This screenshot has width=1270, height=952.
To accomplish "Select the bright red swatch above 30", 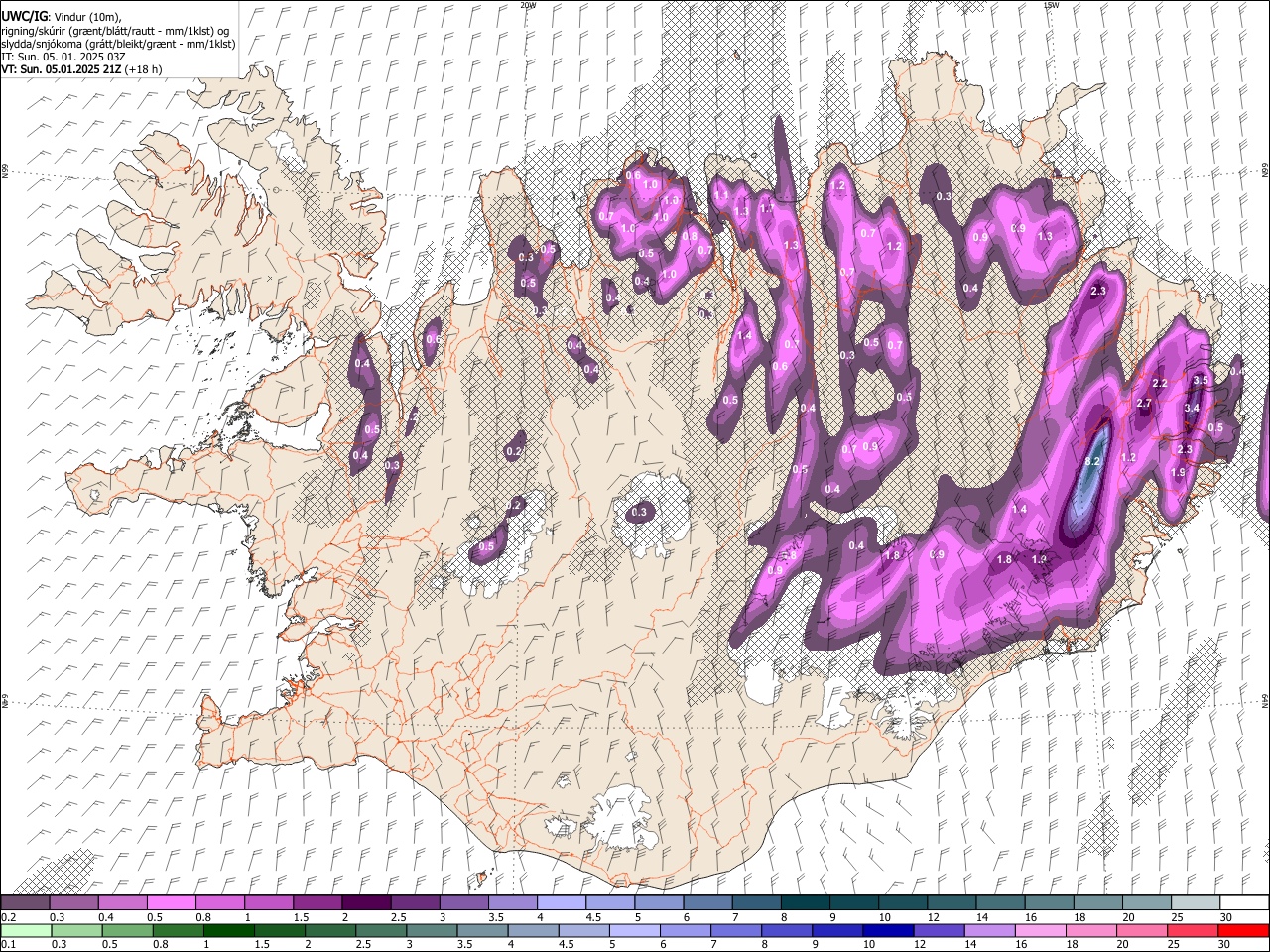I will 1243,930.
